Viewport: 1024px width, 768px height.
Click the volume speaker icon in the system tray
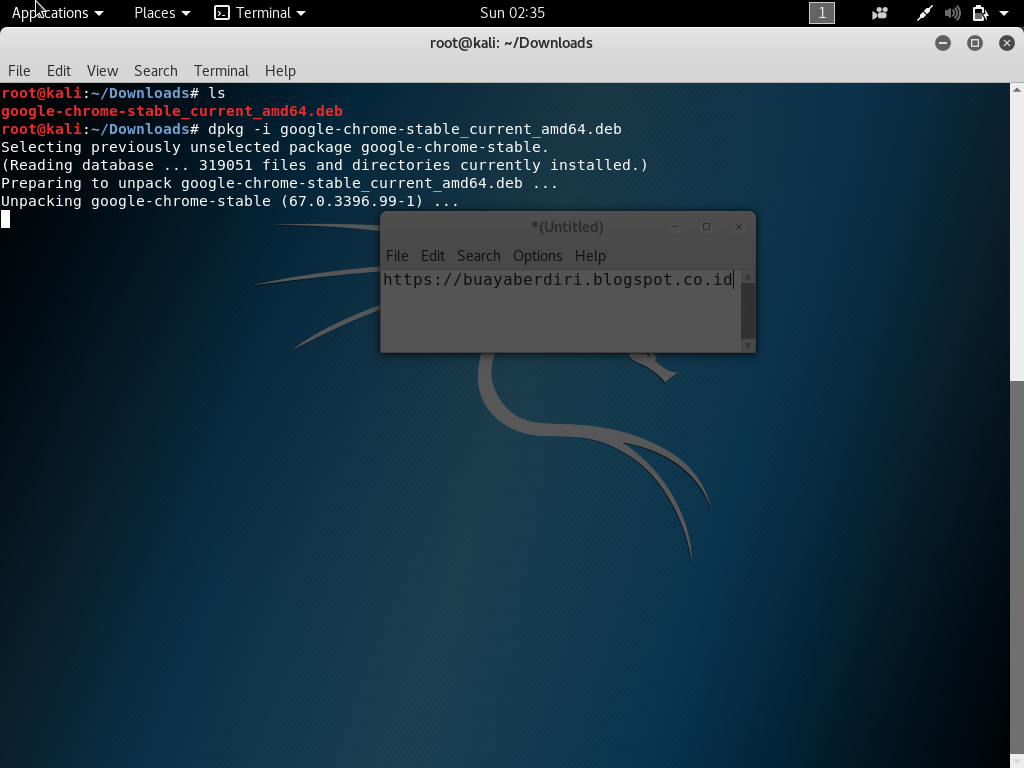(x=951, y=13)
